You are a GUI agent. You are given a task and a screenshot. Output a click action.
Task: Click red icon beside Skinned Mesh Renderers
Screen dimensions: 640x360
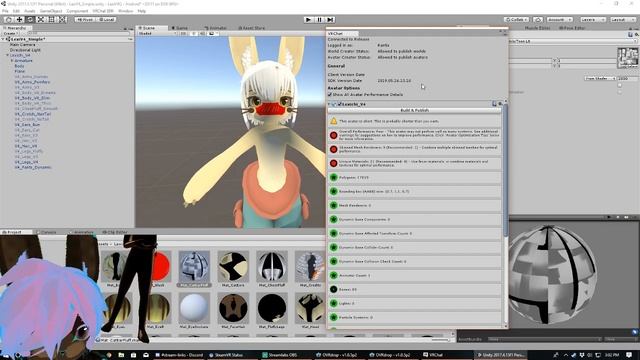tap(333, 149)
